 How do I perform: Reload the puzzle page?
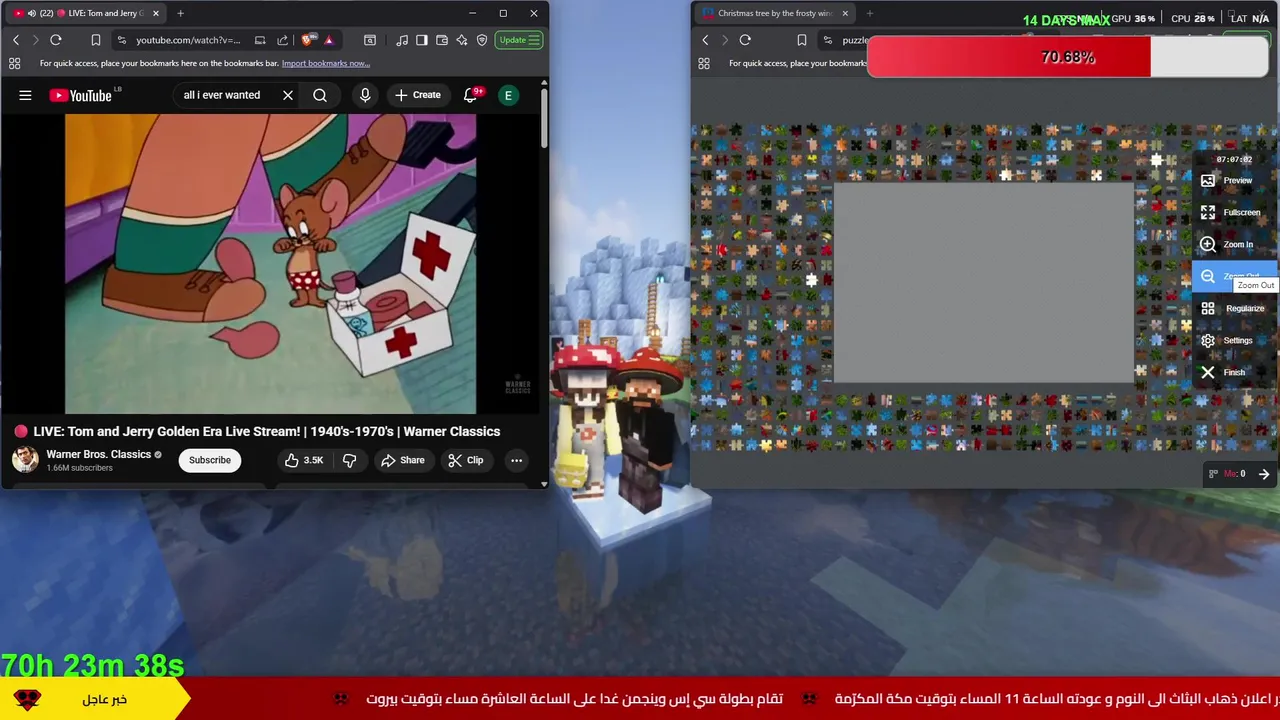pyautogui.click(x=745, y=40)
